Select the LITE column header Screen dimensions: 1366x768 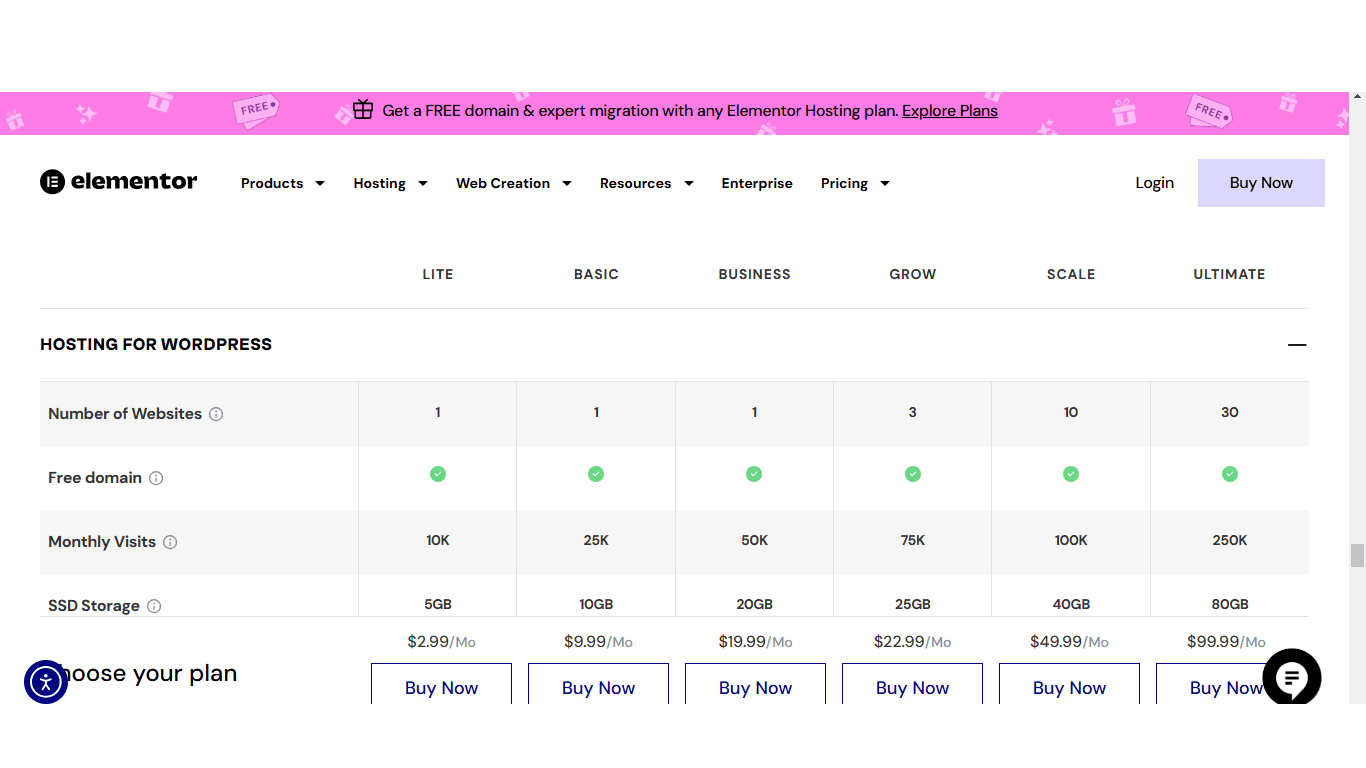(x=438, y=274)
